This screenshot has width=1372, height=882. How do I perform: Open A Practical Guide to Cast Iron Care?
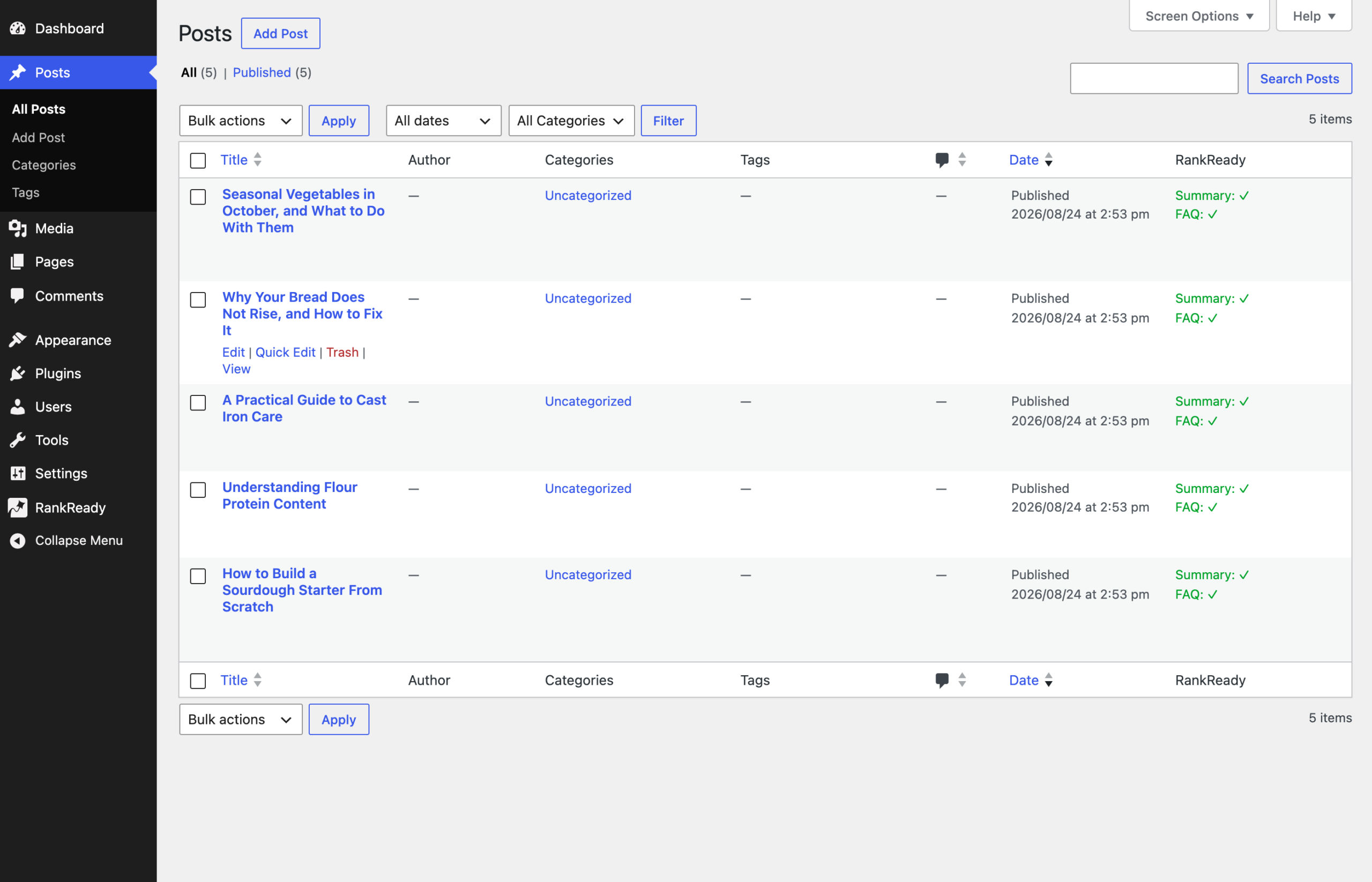(304, 408)
